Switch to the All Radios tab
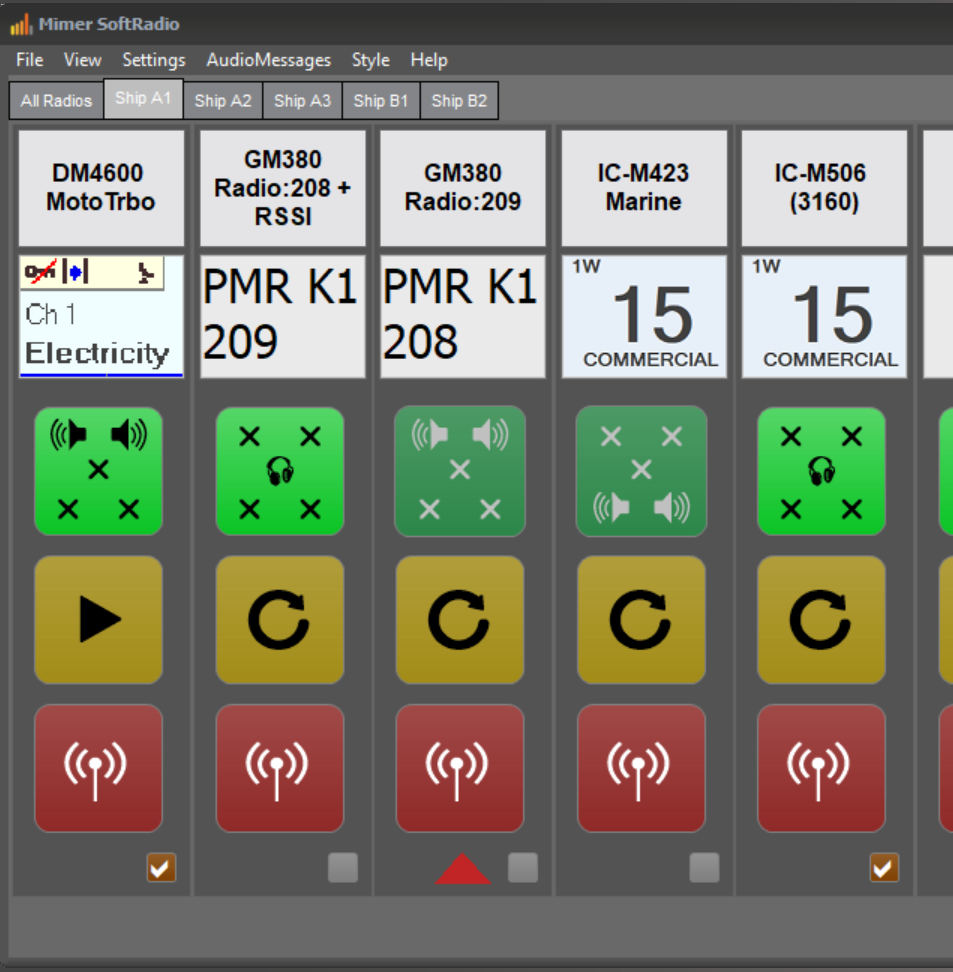The width and height of the screenshot is (953, 972). point(56,100)
